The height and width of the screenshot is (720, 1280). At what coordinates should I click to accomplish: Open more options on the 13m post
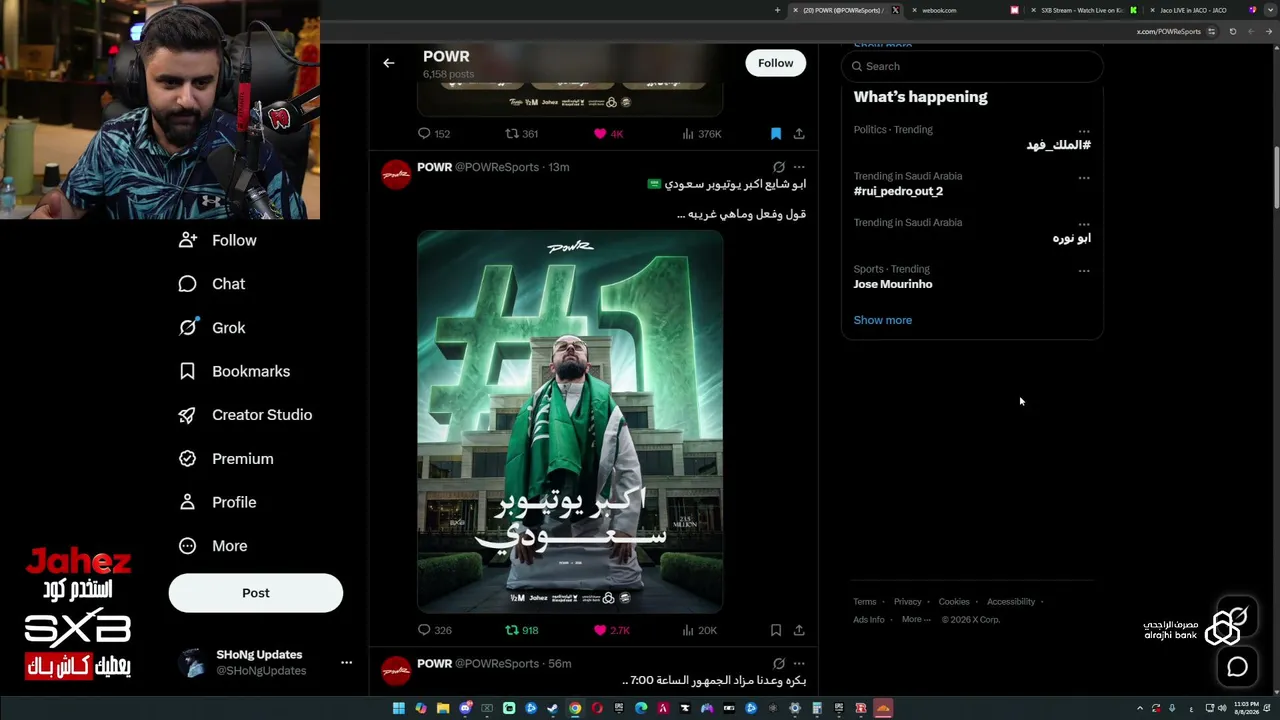tap(799, 167)
